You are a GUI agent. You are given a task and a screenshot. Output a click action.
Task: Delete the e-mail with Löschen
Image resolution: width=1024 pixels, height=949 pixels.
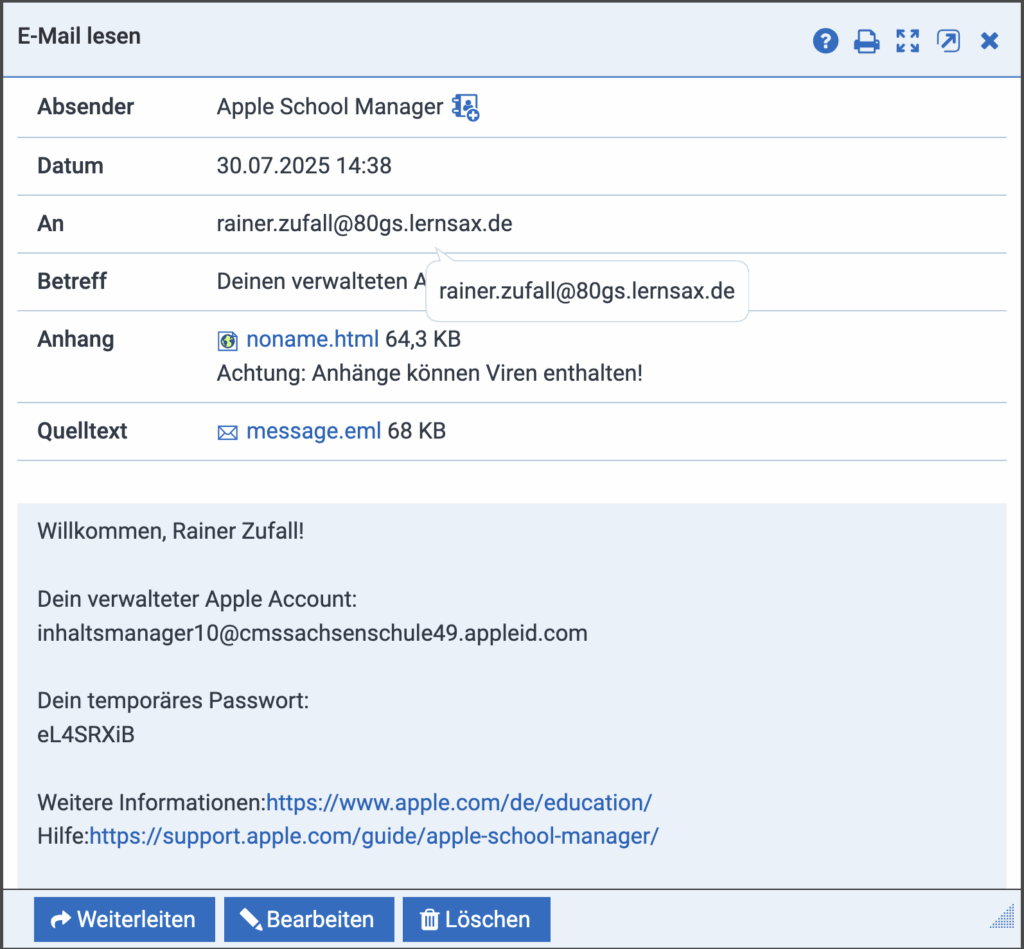[x=477, y=920]
